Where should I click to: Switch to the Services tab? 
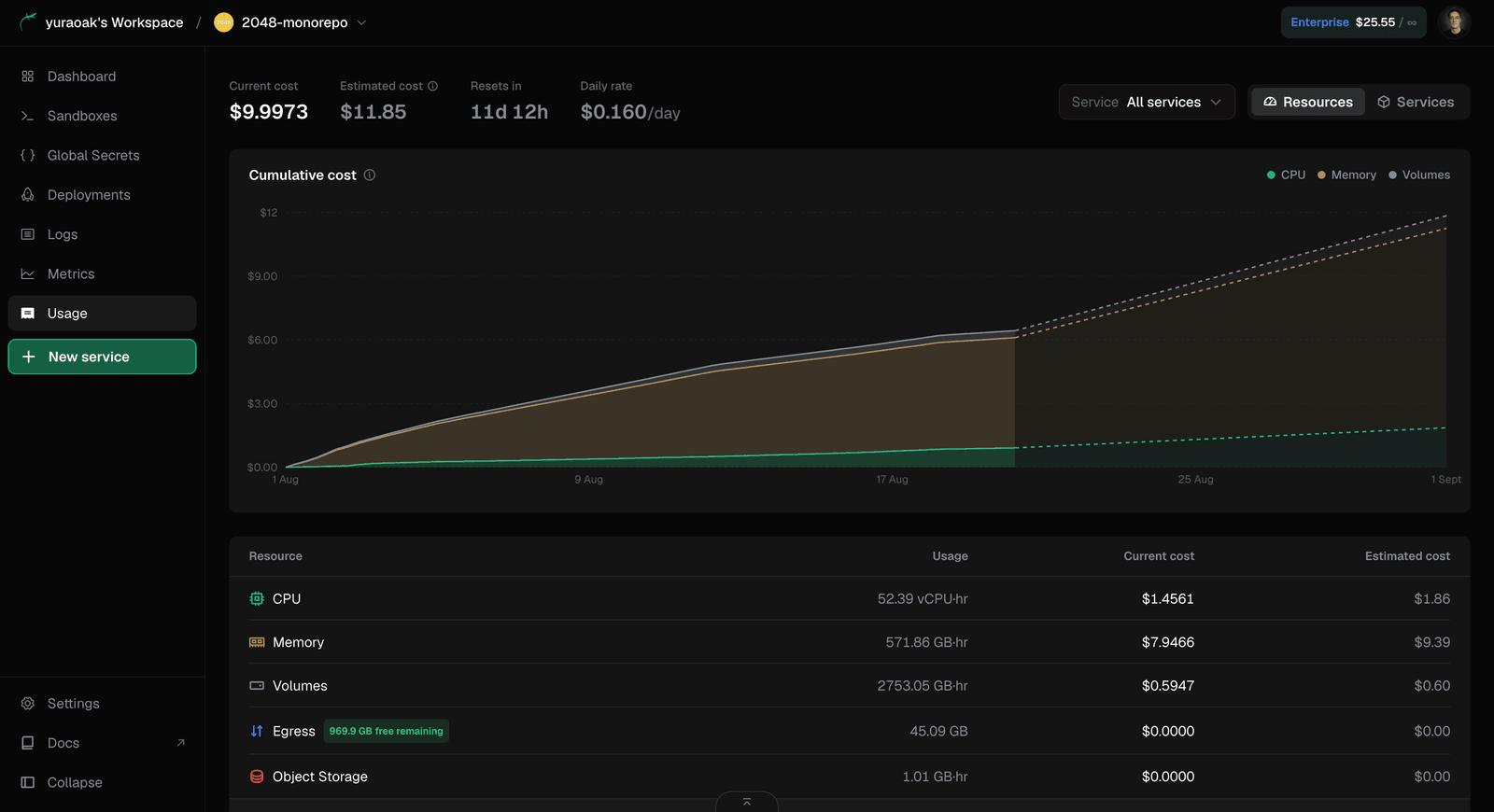click(x=1416, y=102)
